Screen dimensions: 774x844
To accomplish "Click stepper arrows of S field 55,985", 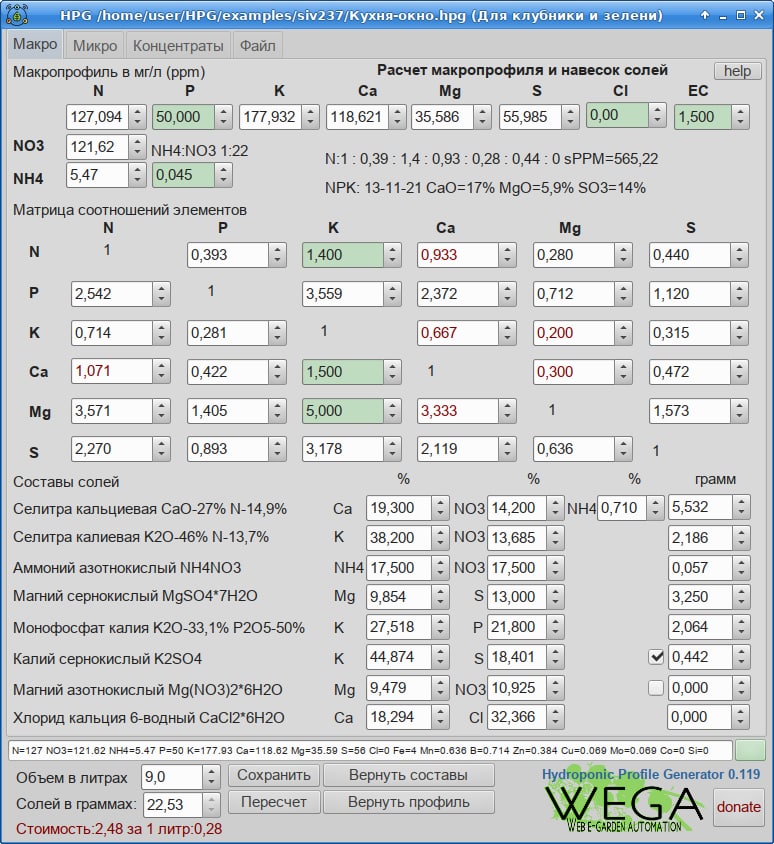I will tap(571, 117).
